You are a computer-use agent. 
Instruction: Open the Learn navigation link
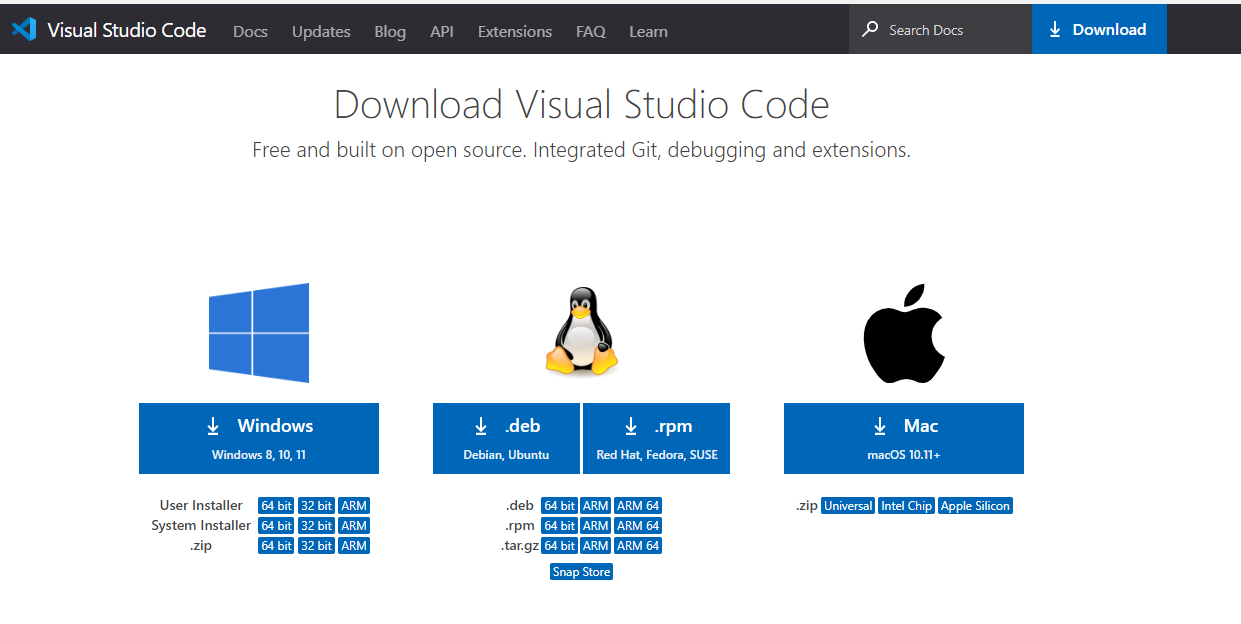coord(648,31)
